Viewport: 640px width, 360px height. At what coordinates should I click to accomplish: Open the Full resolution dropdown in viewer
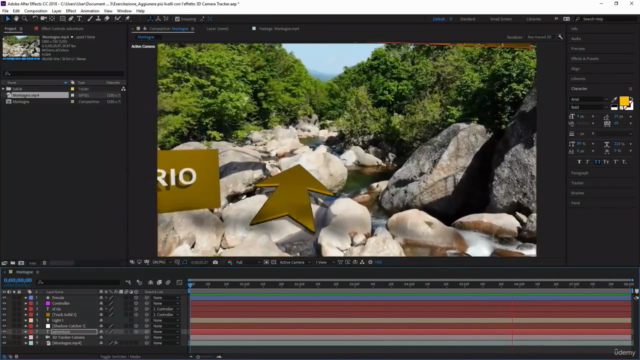[x=249, y=262]
